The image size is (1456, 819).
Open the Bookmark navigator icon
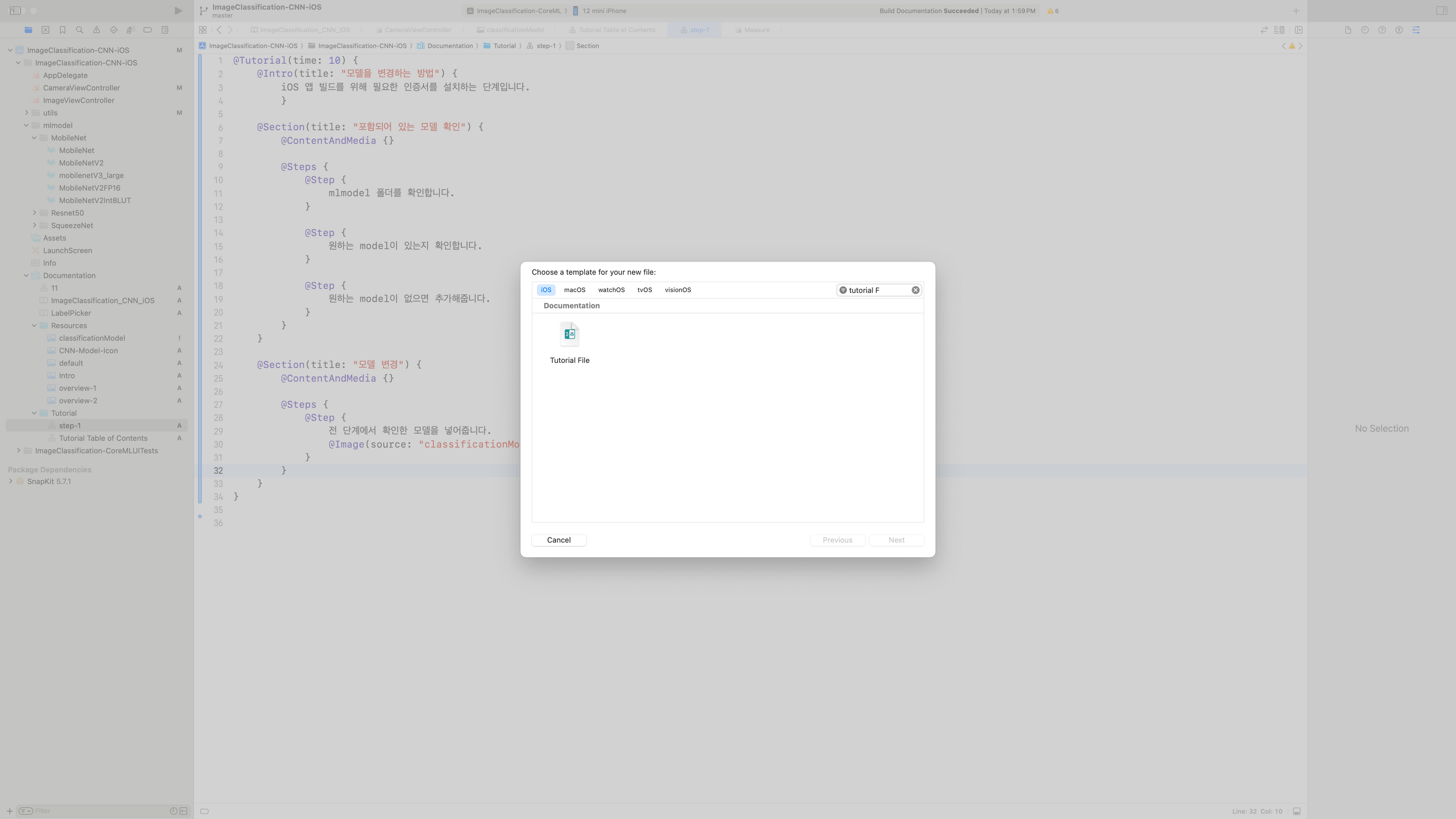tap(63, 30)
